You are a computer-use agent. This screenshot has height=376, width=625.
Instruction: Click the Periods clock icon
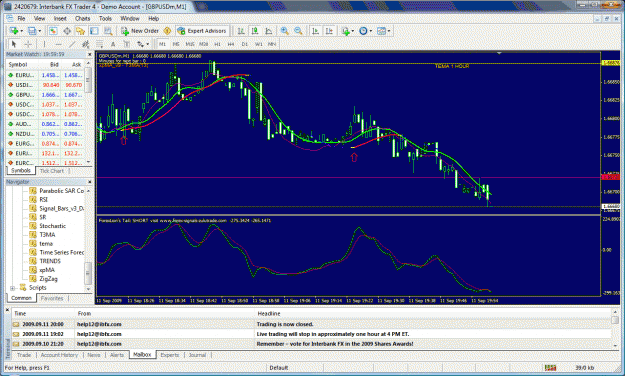[x=363, y=31]
